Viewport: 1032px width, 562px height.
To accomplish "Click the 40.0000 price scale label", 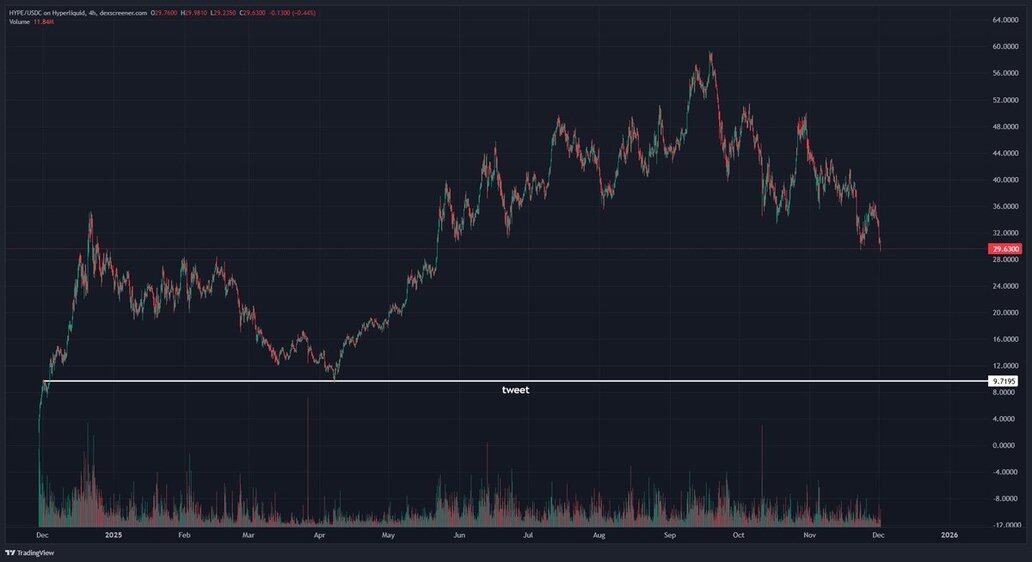I will point(1005,180).
